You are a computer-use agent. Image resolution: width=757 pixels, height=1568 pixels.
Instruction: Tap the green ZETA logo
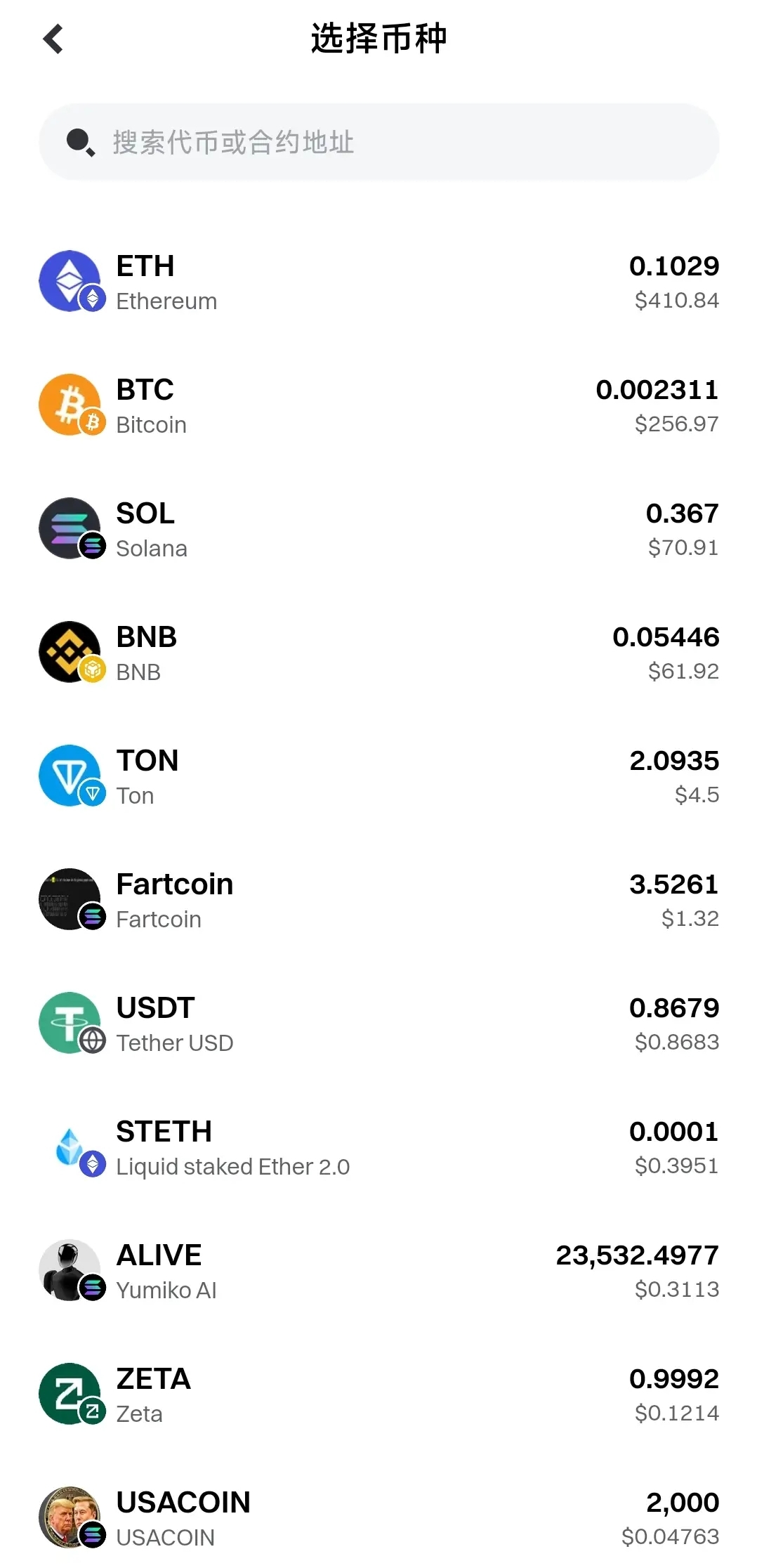pyautogui.click(x=70, y=1394)
